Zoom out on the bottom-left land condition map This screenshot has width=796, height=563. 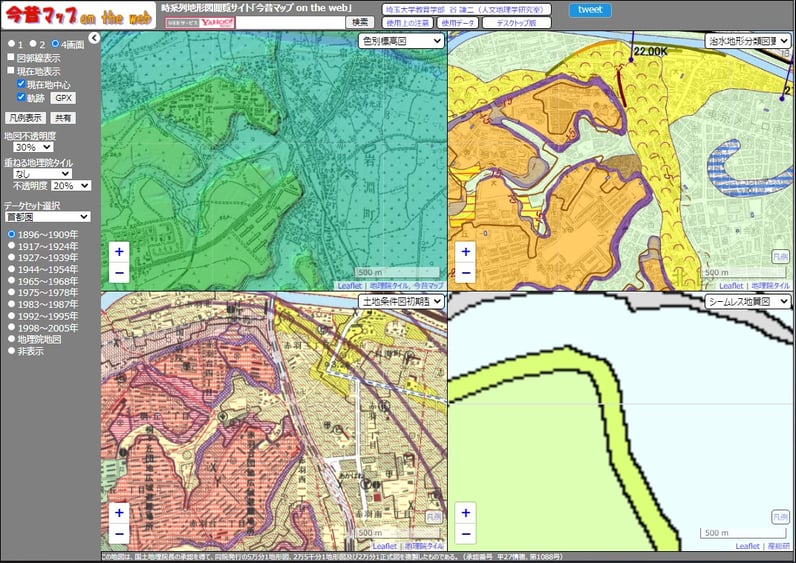point(119,534)
